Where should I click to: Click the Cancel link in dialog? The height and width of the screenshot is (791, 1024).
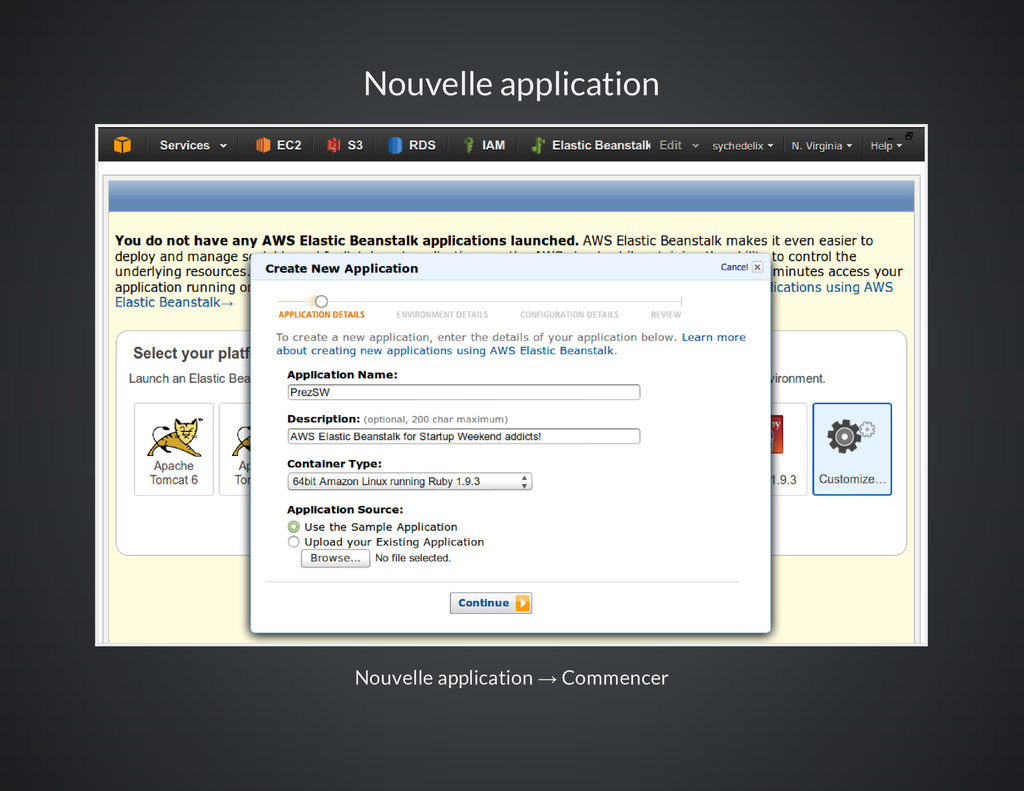734,267
